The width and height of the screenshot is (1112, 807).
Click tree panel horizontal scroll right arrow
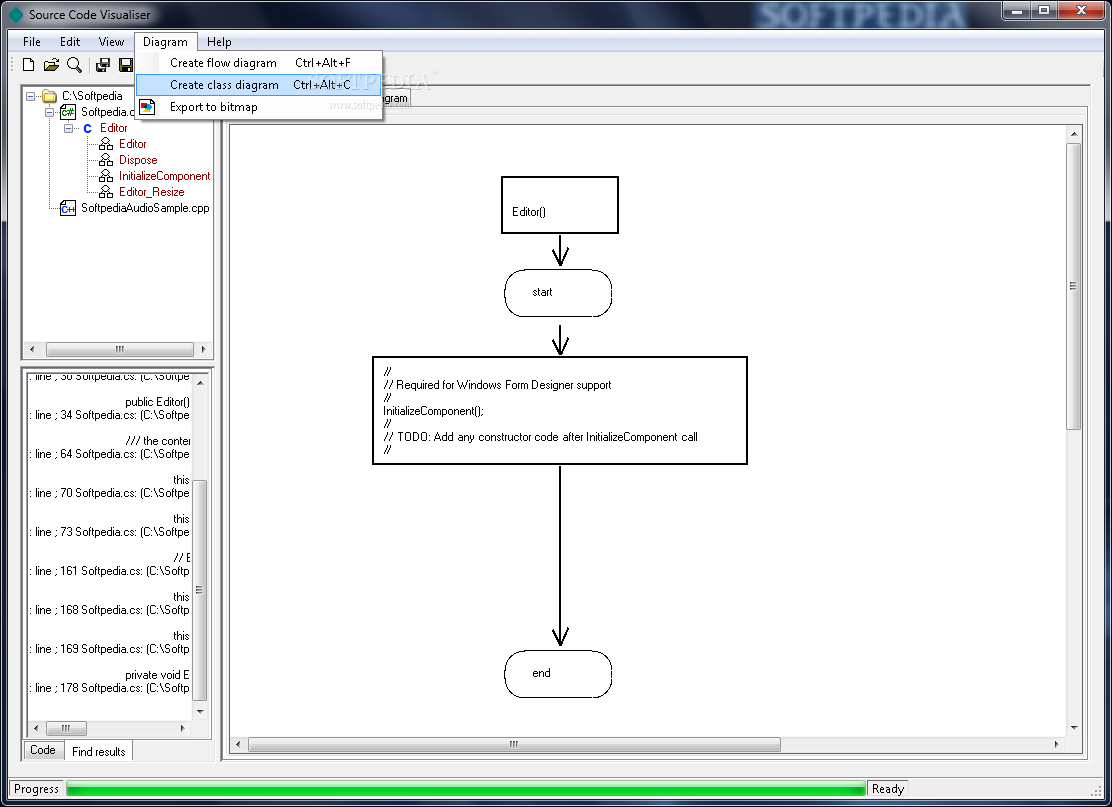tap(204, 350)
